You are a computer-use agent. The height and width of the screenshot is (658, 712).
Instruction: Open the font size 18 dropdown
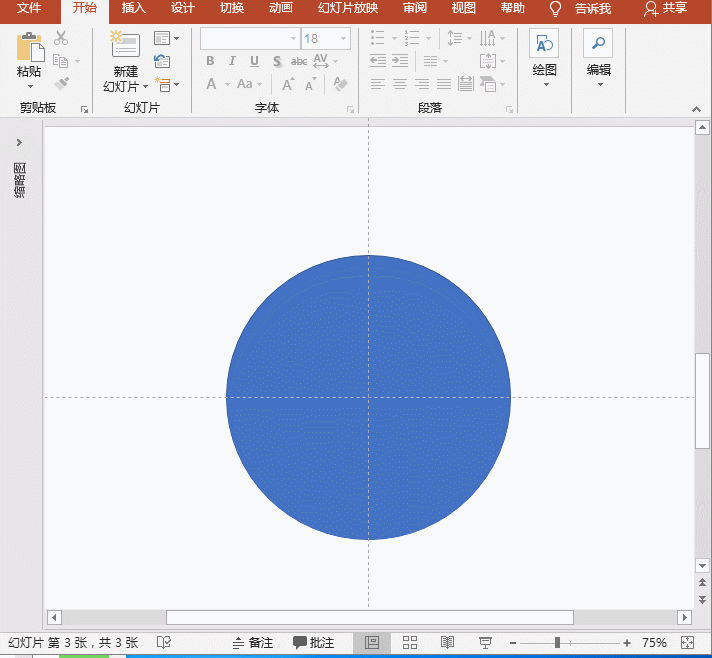[343, 39]
